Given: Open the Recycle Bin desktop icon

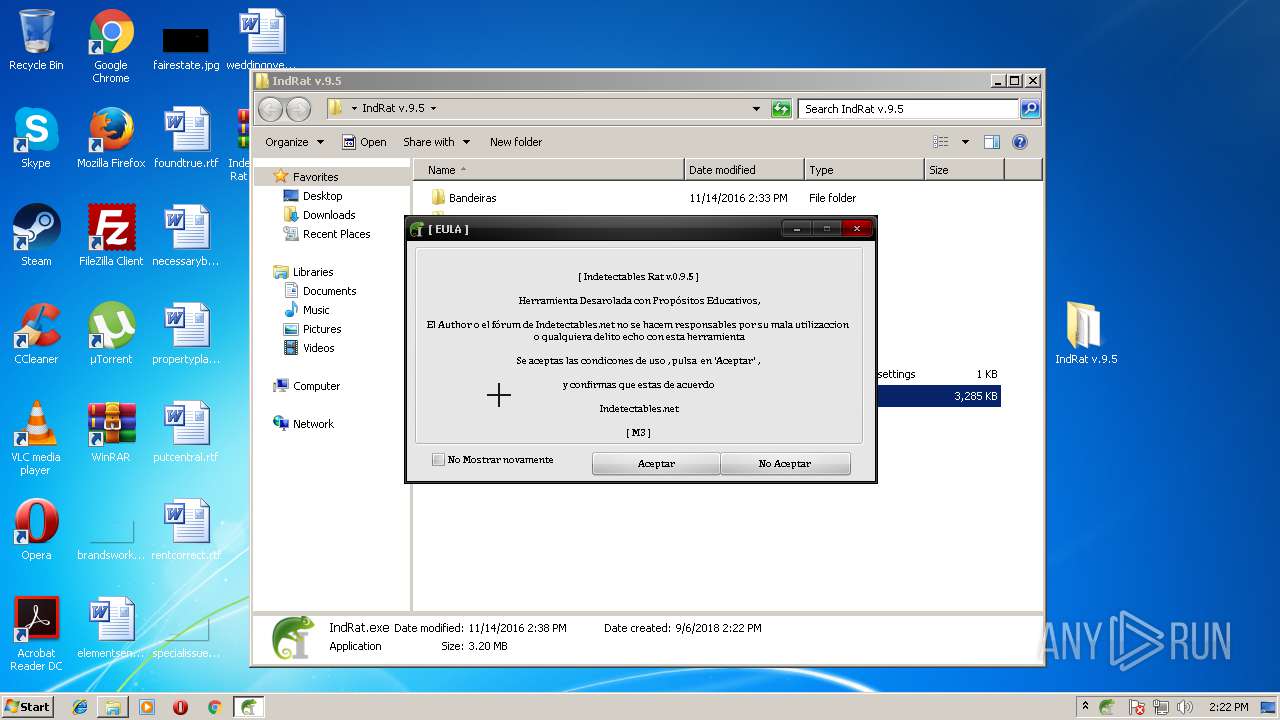Looking at the screenshot, I should (36, 40).
